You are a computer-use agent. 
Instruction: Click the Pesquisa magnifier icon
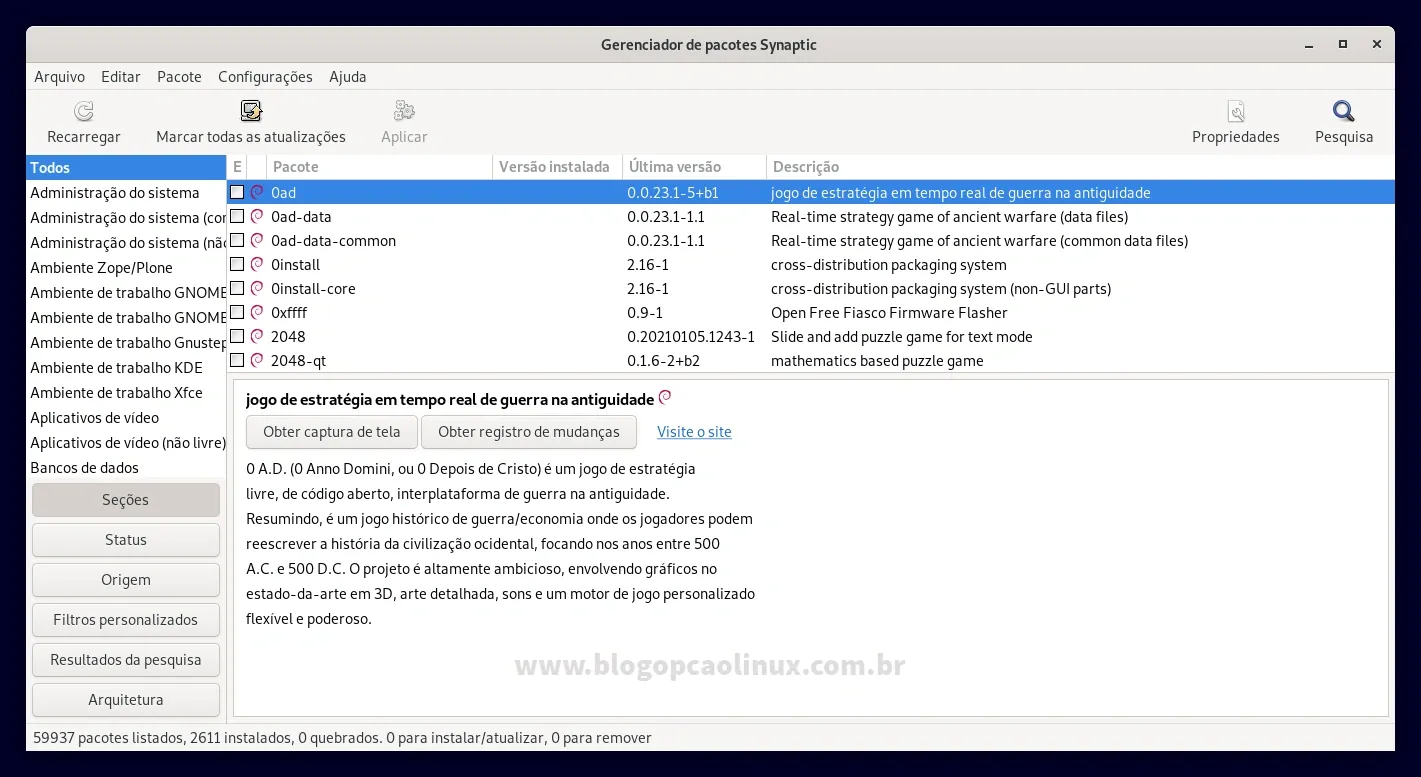coord(1344,111)
